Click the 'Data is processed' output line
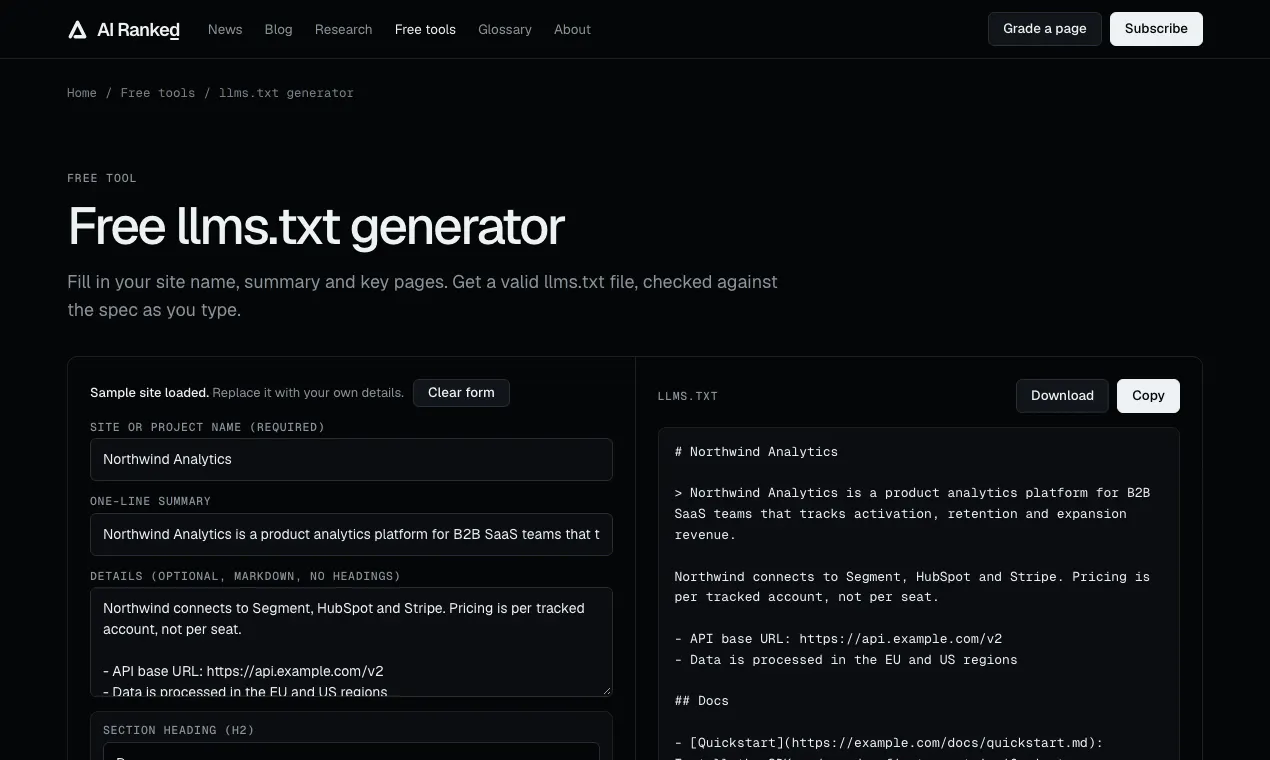Image resolution: width=1270 pixels, height=760 pixels. coord(846,660)
